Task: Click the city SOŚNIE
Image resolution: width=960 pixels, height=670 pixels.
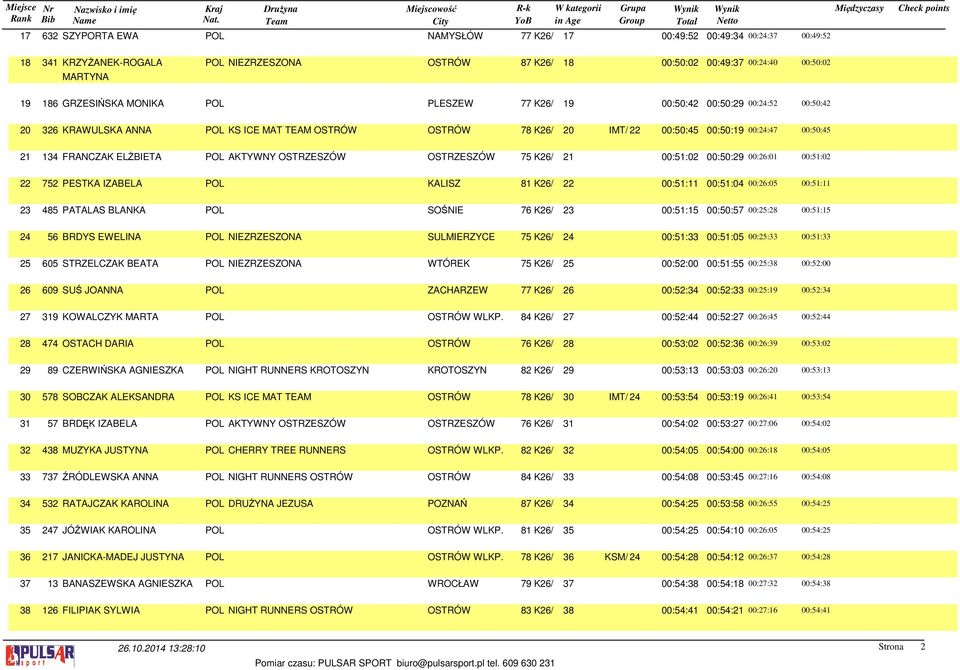Action: [x=445, y=210]
